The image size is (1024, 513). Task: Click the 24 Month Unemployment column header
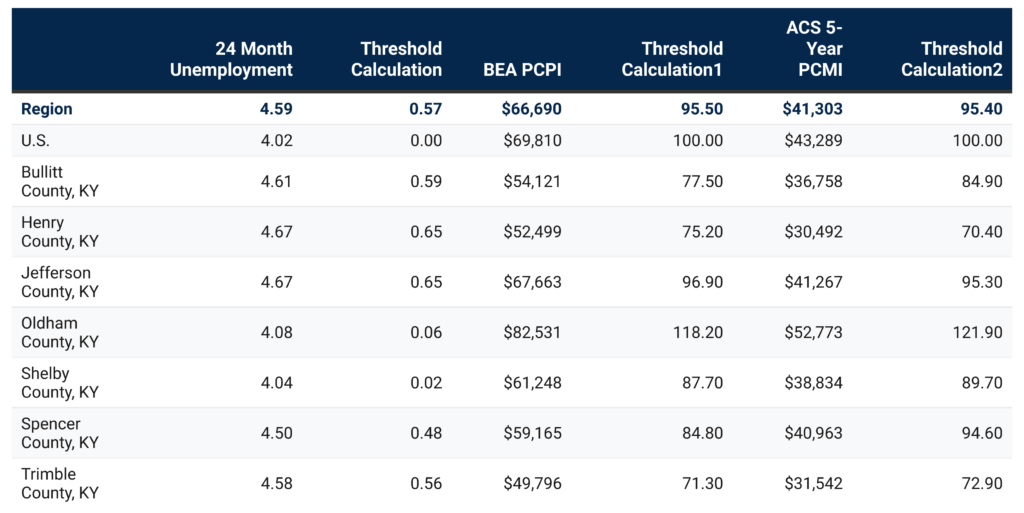coord(253,59)
